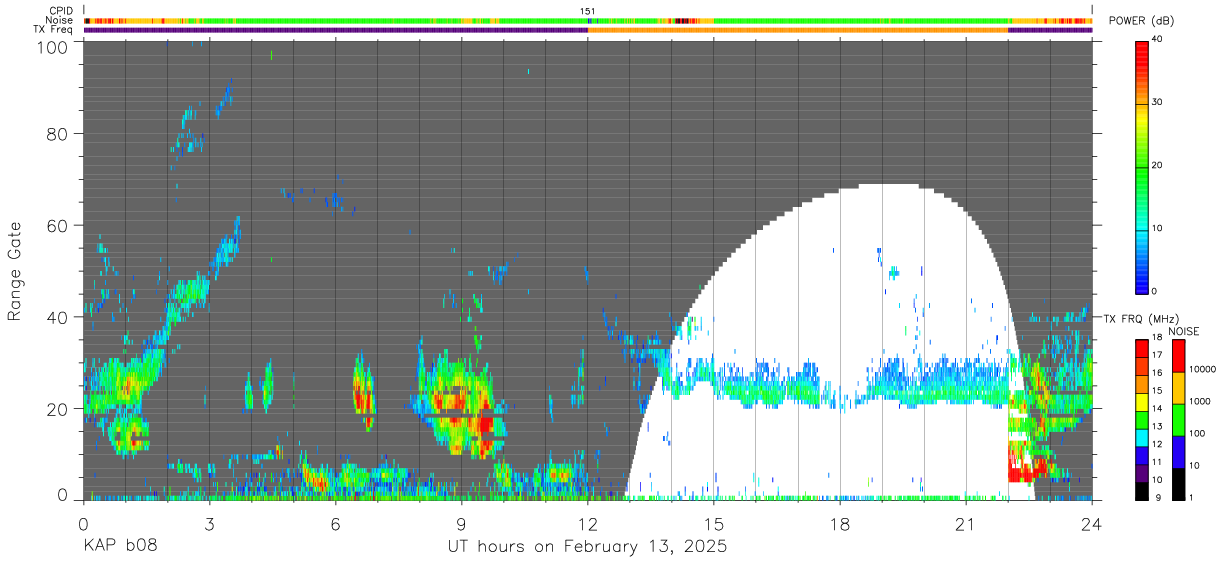This screenshot has width=1228, height=567.
Task: Click the 10000 noise legend label
Action: click(1203, 369)
